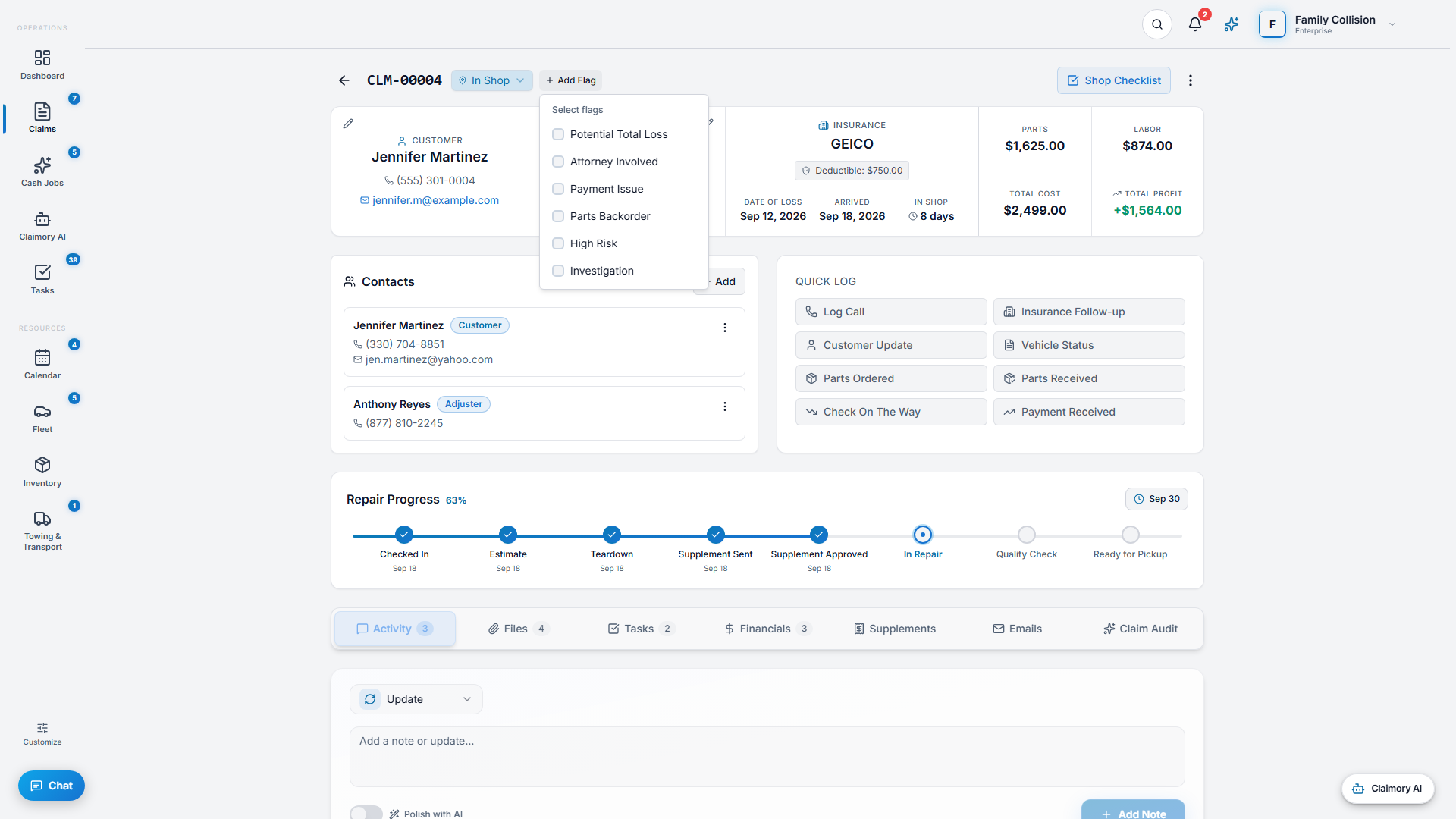This screenshot has height=819, width=1456.
Task: Select the Quality Check progress step
Action: pos(1027,535)
